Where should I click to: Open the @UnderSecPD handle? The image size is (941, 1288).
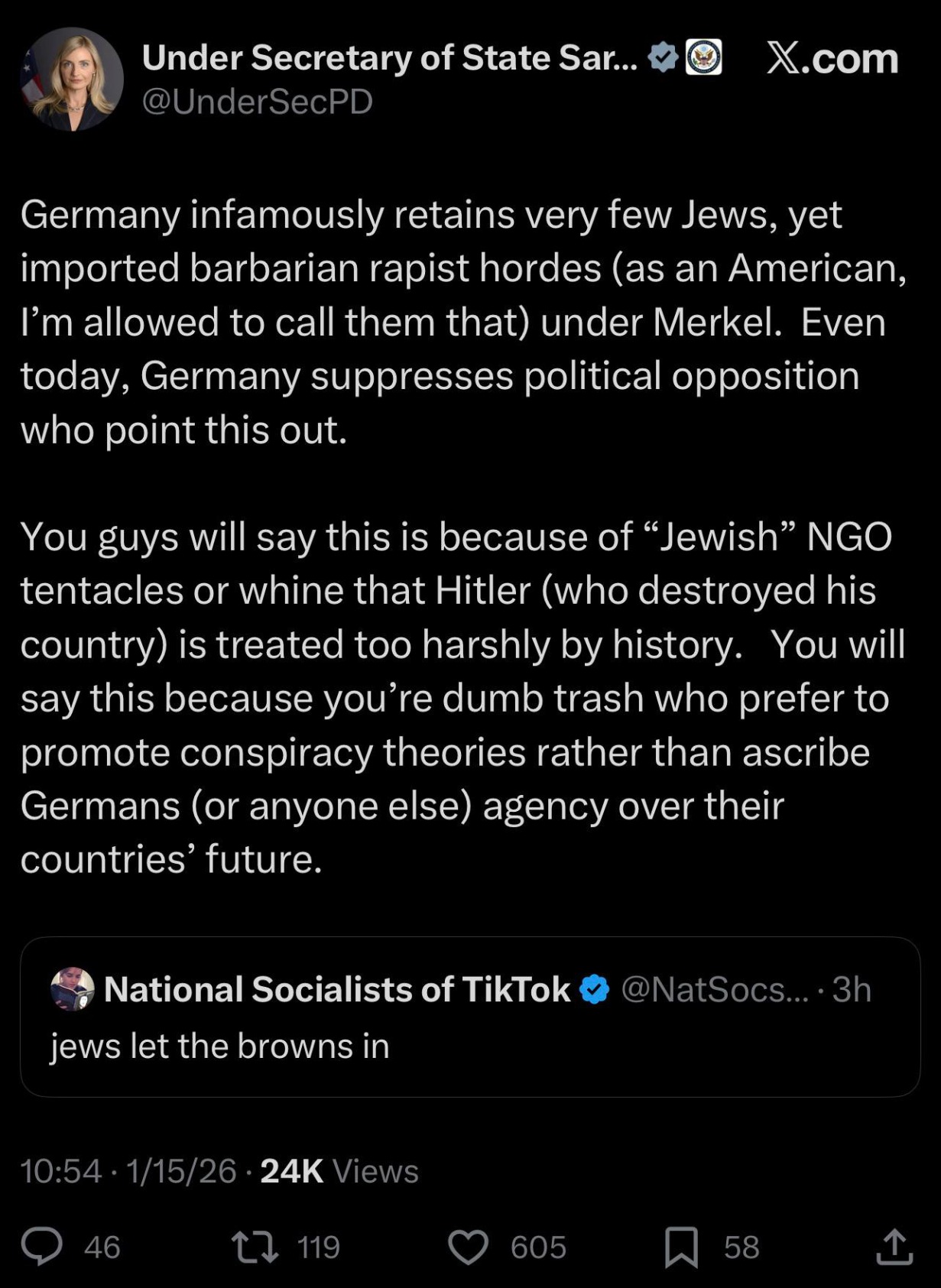pos(258,102)
